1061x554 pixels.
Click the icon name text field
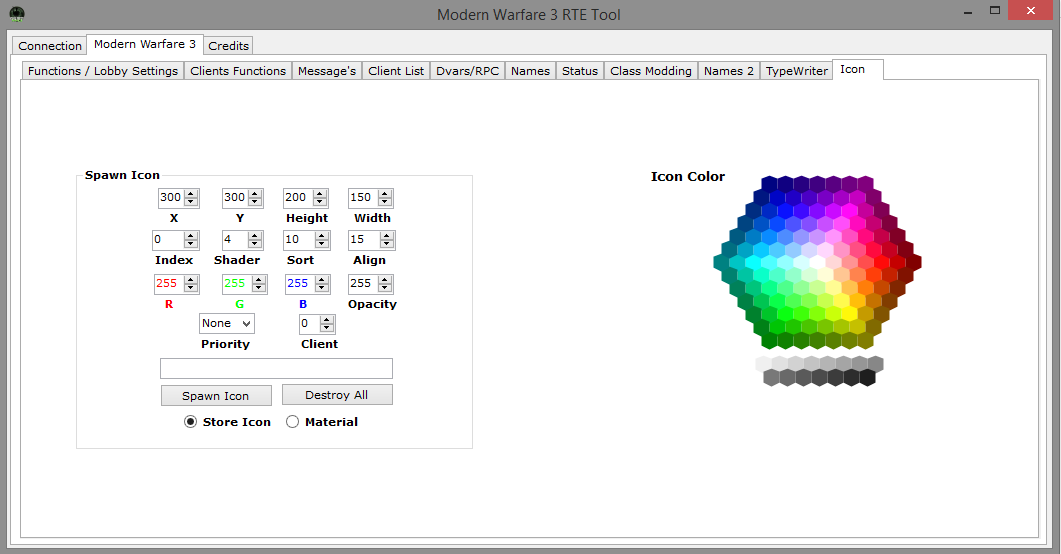tap(276, 368)
